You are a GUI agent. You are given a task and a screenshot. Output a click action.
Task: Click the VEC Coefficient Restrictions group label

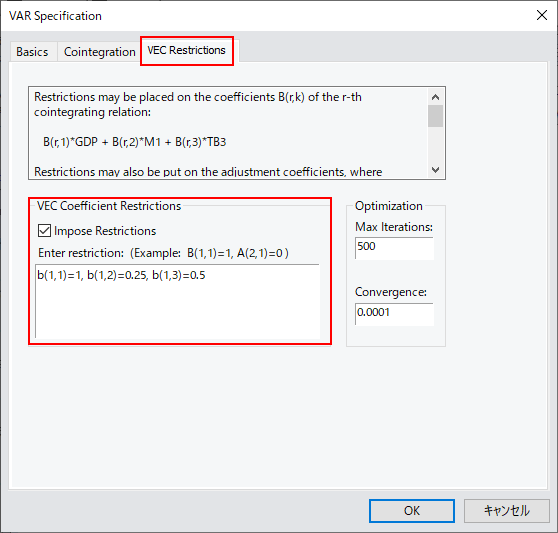(109, 206)
